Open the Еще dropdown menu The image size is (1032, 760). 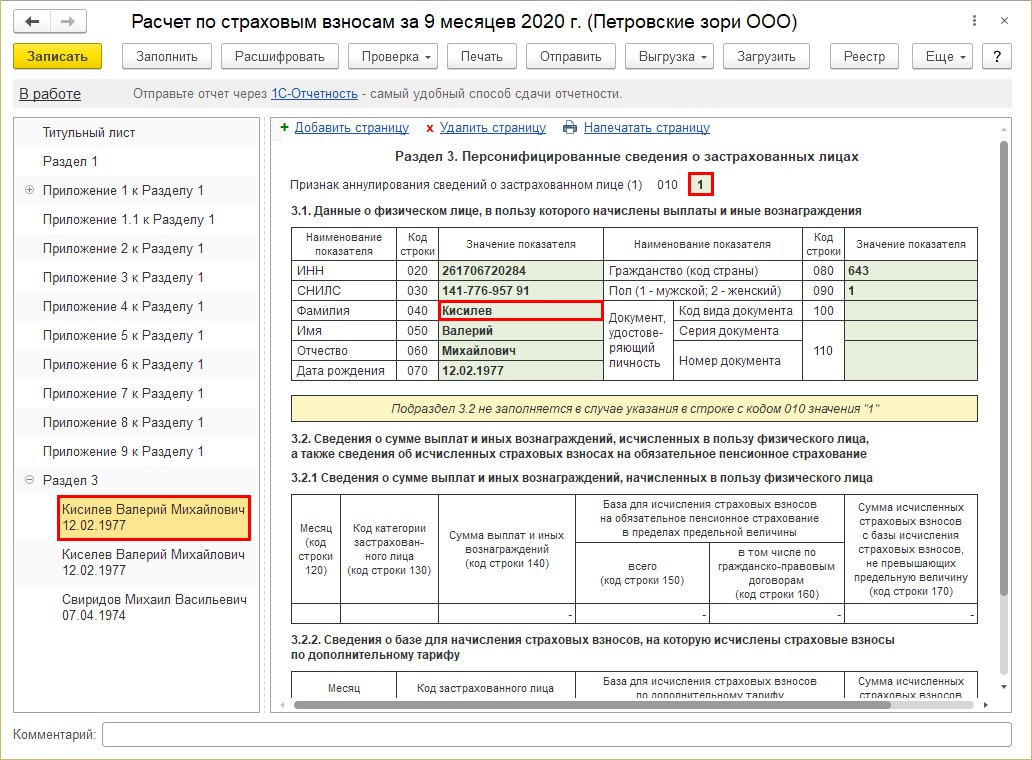pyautogui.click(x=944, y=57)
